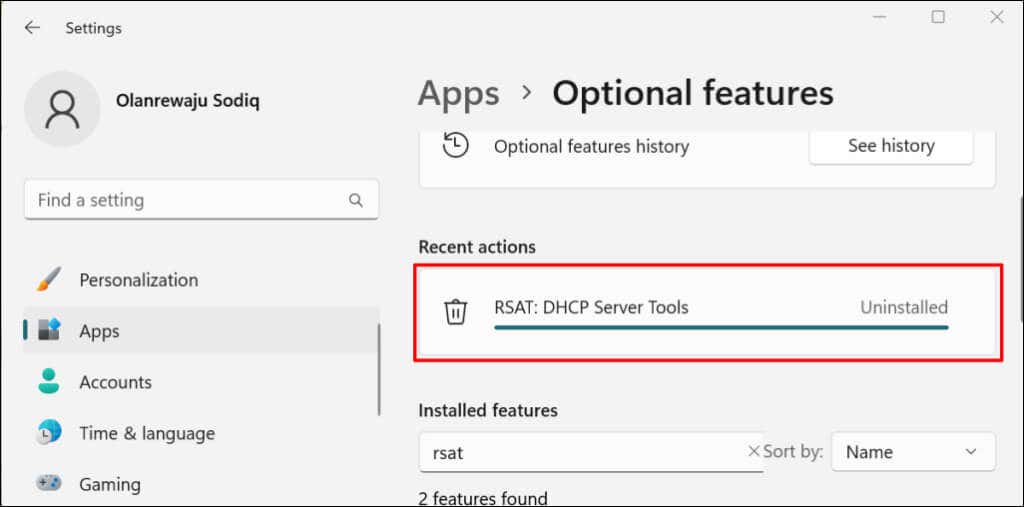Click the Gaming controller icon
The height and width of the screenshot is (507, 1024).
tap(49, 484)
